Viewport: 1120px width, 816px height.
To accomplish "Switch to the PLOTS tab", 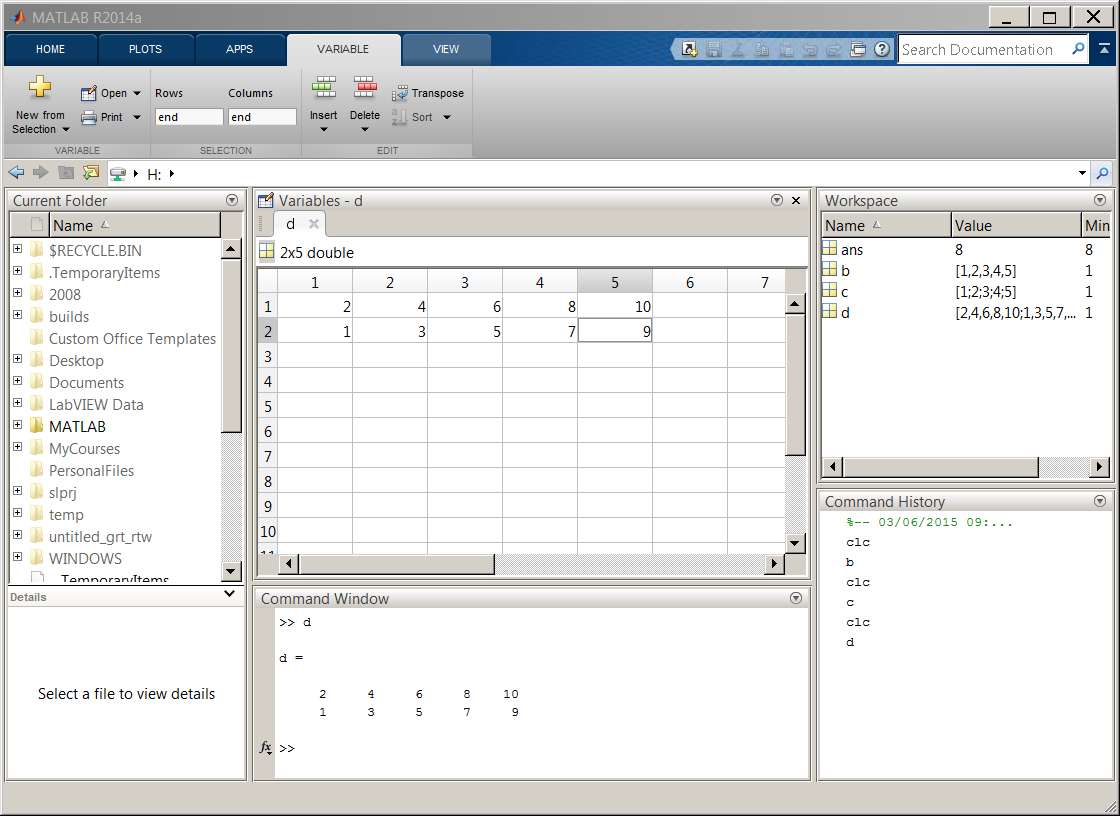I will [146, 49].
